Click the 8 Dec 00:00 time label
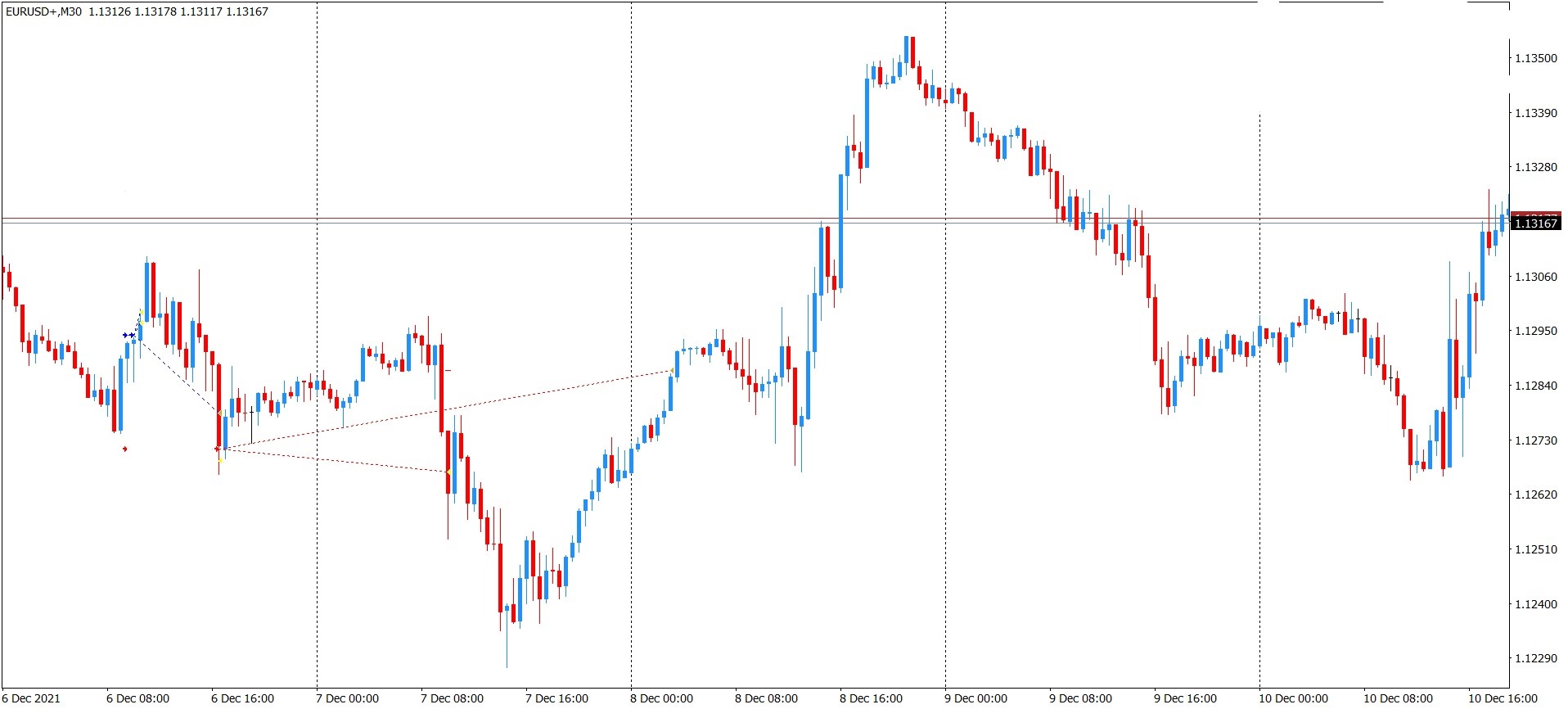 tap(662, 698)
